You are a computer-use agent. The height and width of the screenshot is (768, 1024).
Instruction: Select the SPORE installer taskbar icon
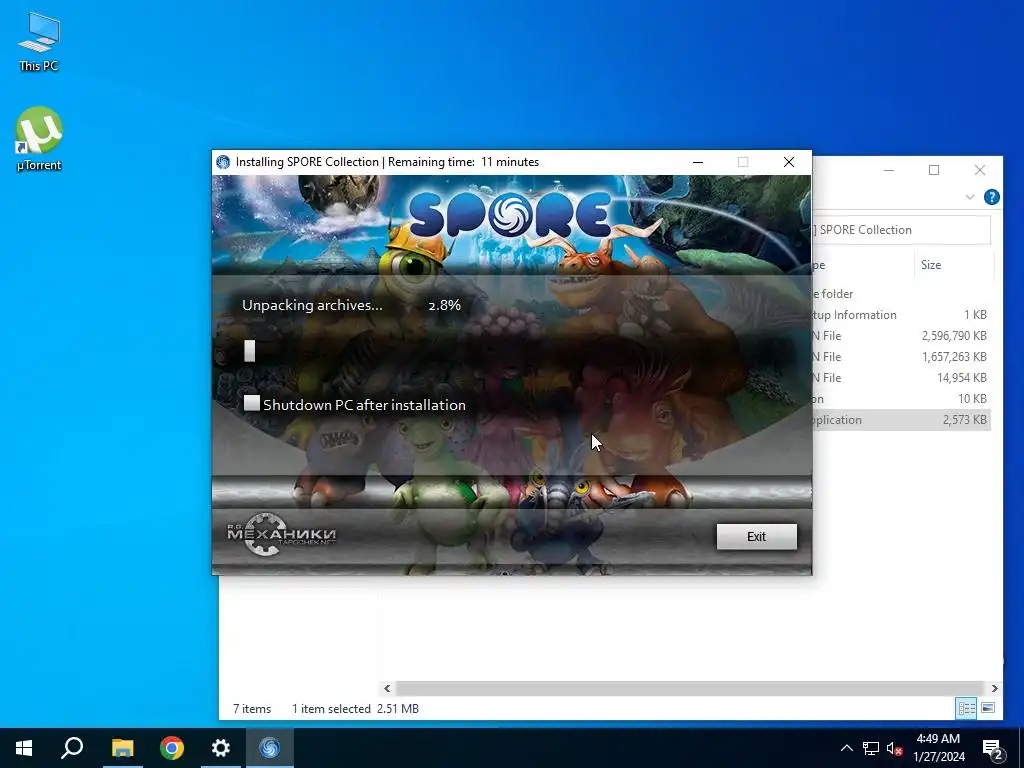[x=270, y=748]
